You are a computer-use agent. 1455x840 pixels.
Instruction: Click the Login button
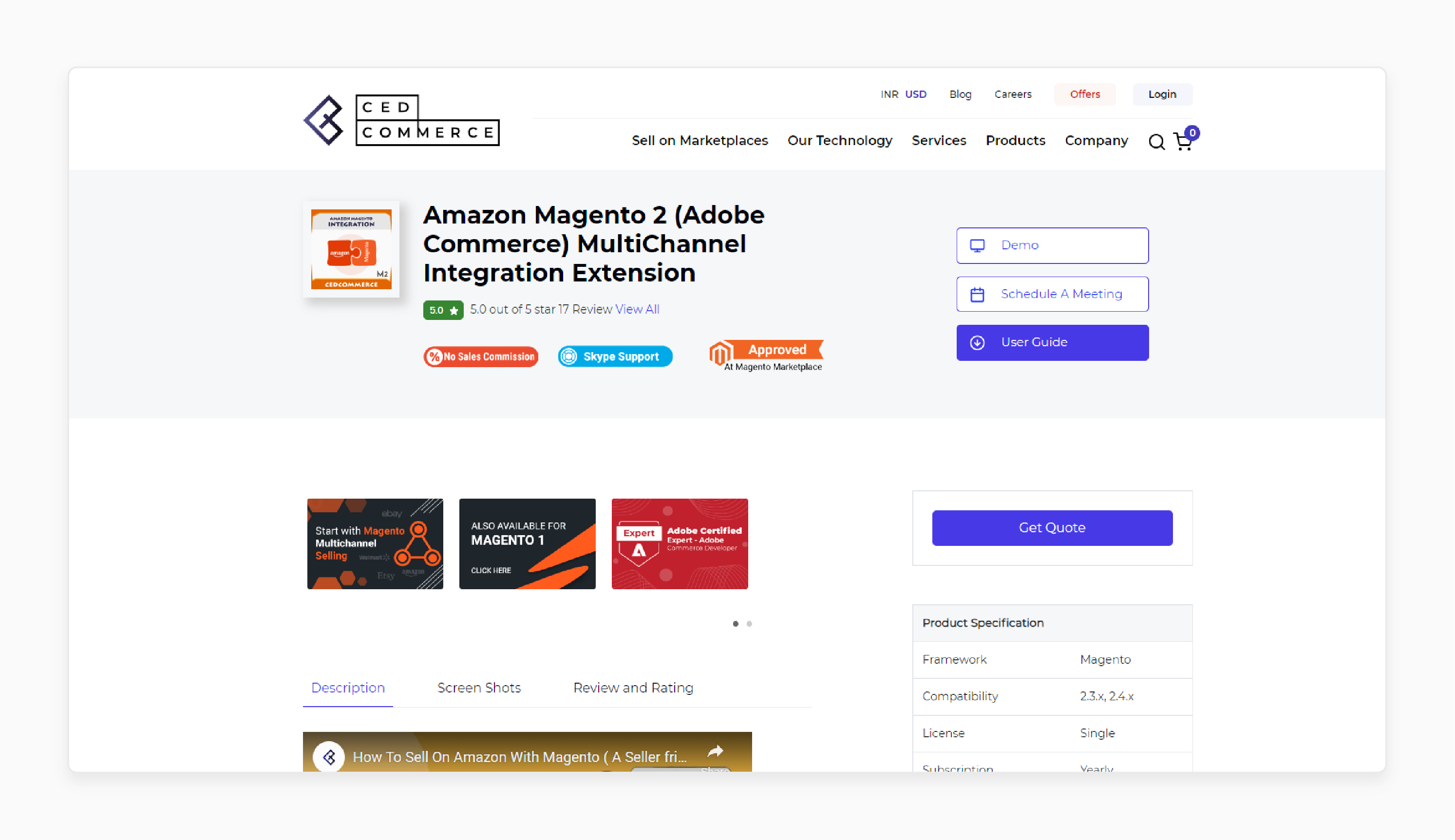(x=1163, y=94)
